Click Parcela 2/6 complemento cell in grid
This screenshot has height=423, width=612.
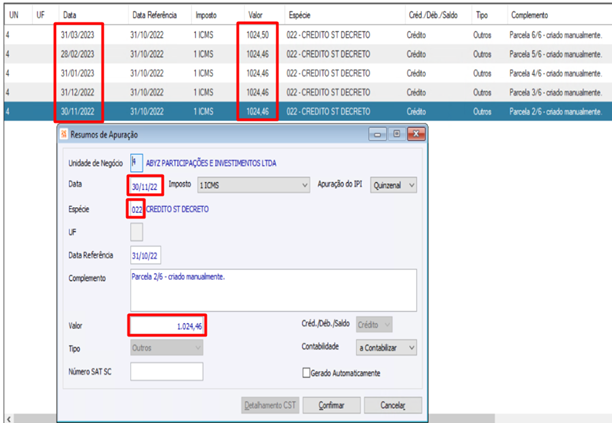[x=555, y=111]
